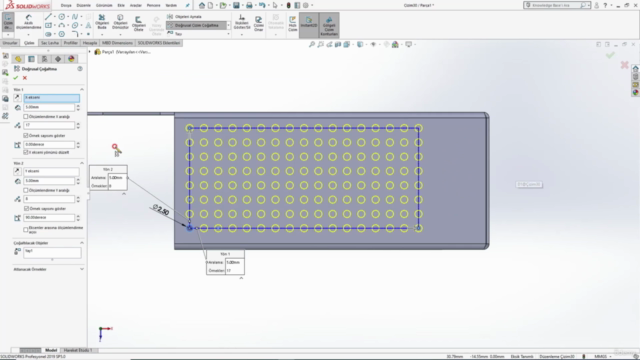The height and width of the screenshot is (360, 640).
Task: Open the Araçlar menu
Action: click(136, 5)
